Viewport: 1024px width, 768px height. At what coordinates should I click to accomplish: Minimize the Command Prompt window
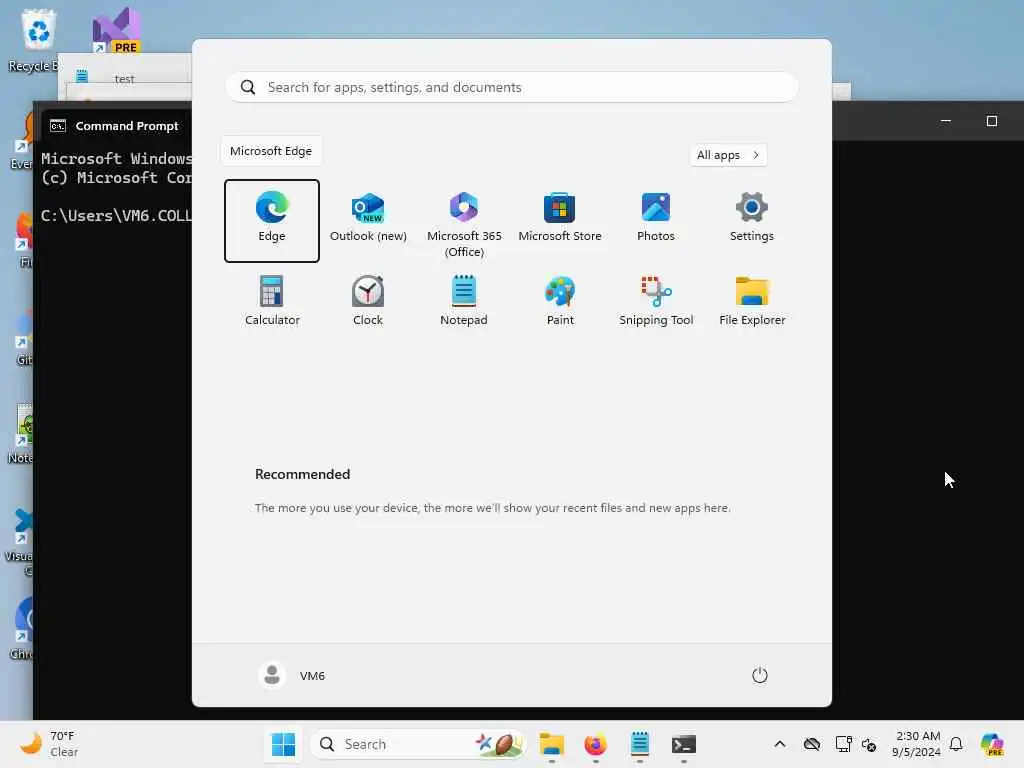point(945,121)
